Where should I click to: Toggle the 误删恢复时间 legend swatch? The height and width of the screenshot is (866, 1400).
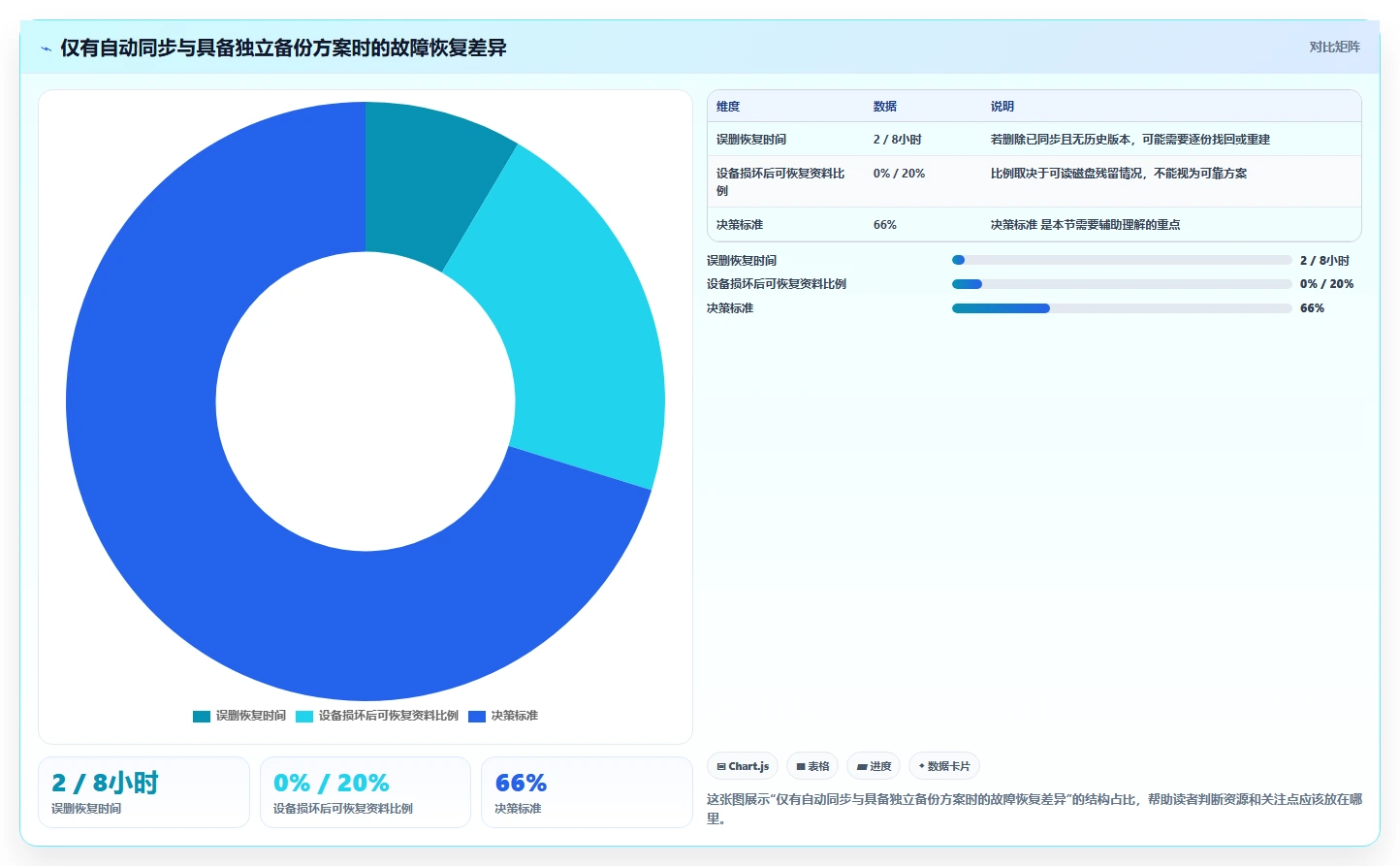click(202, 717)
